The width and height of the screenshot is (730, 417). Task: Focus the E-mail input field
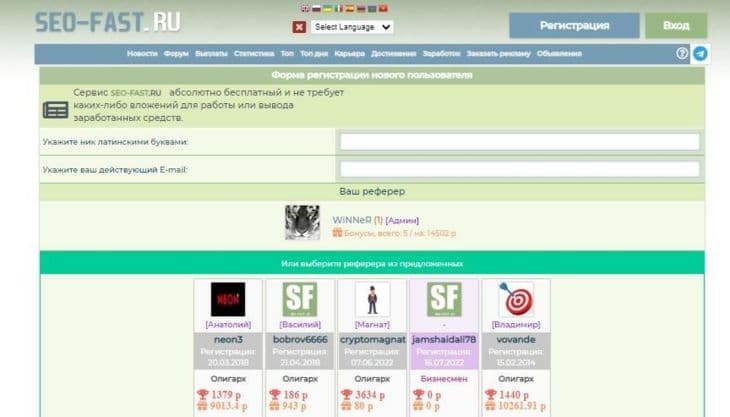tap(520, 169)
